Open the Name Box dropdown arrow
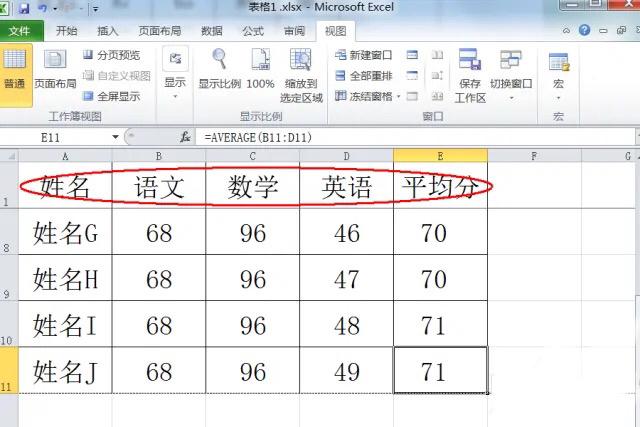 point(115,137)
